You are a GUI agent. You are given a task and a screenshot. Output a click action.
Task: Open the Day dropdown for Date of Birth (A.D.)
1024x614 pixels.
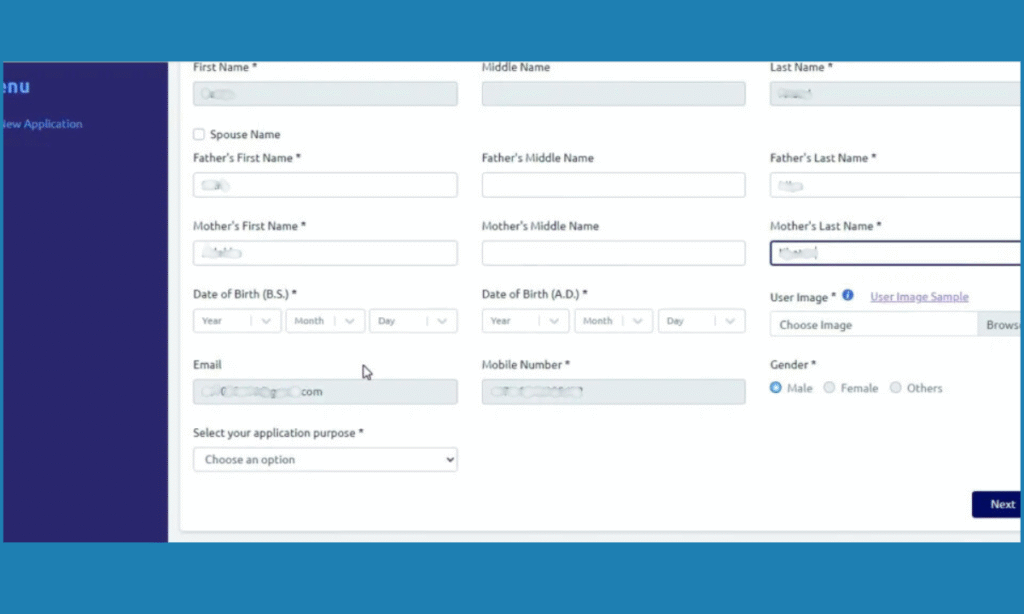click(x=700, y=320)
